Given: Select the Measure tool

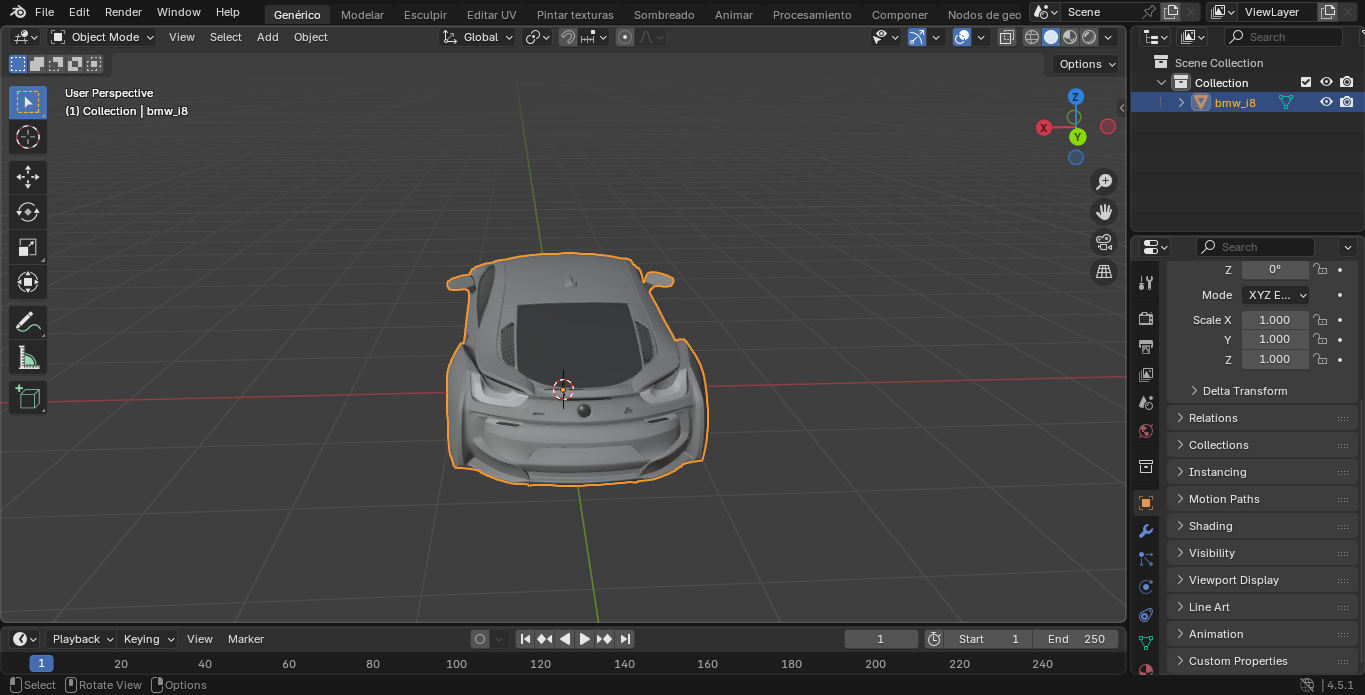Looking at the screenshot, I should [x=28, y=357].
